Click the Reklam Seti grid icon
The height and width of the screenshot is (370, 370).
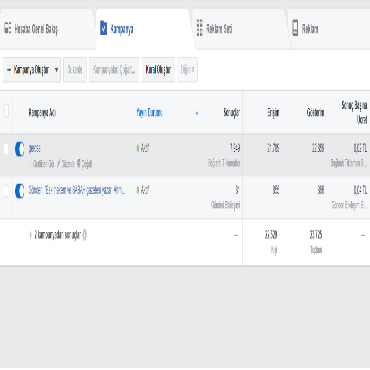(200, 28)
